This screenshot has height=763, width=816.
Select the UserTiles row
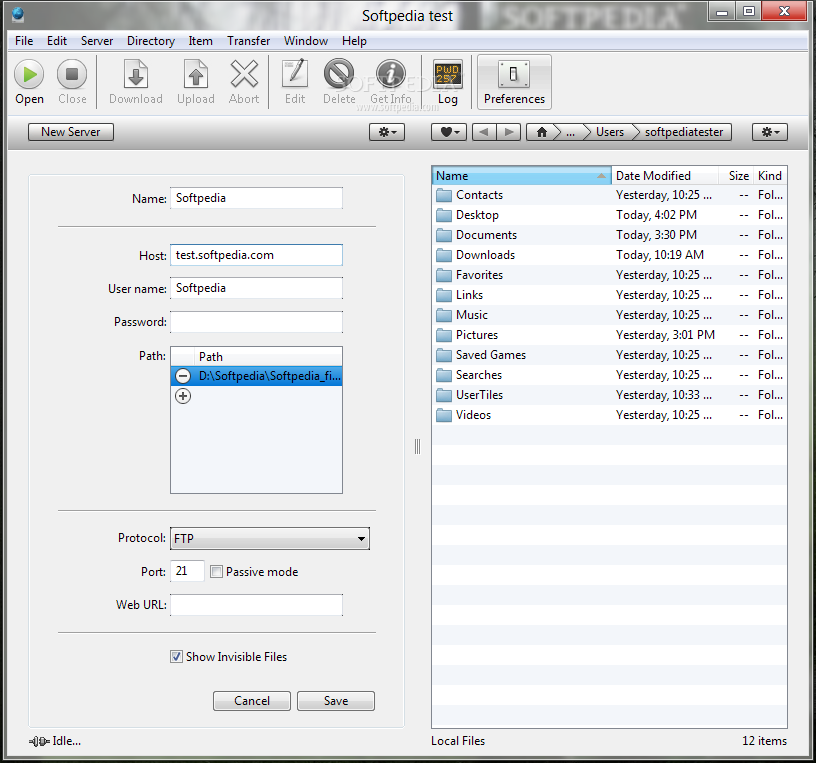tap(609, 395)
